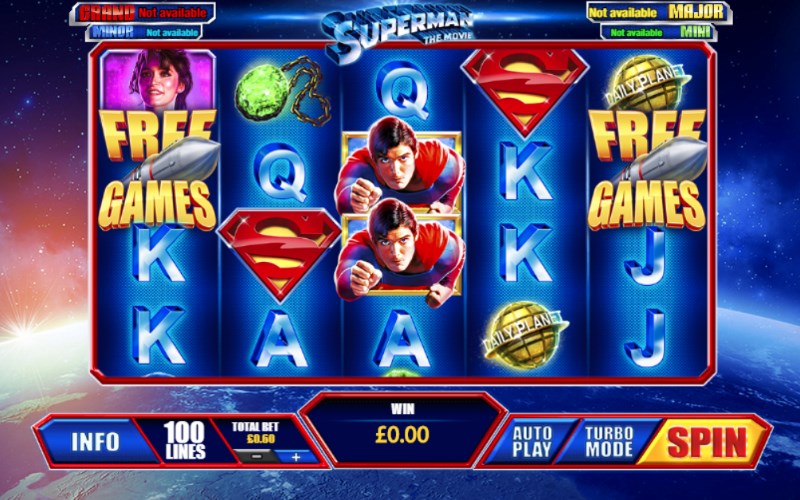The image size is (800, 500).
Task: Decrease total bet with minus button
Action: (258, 456)
